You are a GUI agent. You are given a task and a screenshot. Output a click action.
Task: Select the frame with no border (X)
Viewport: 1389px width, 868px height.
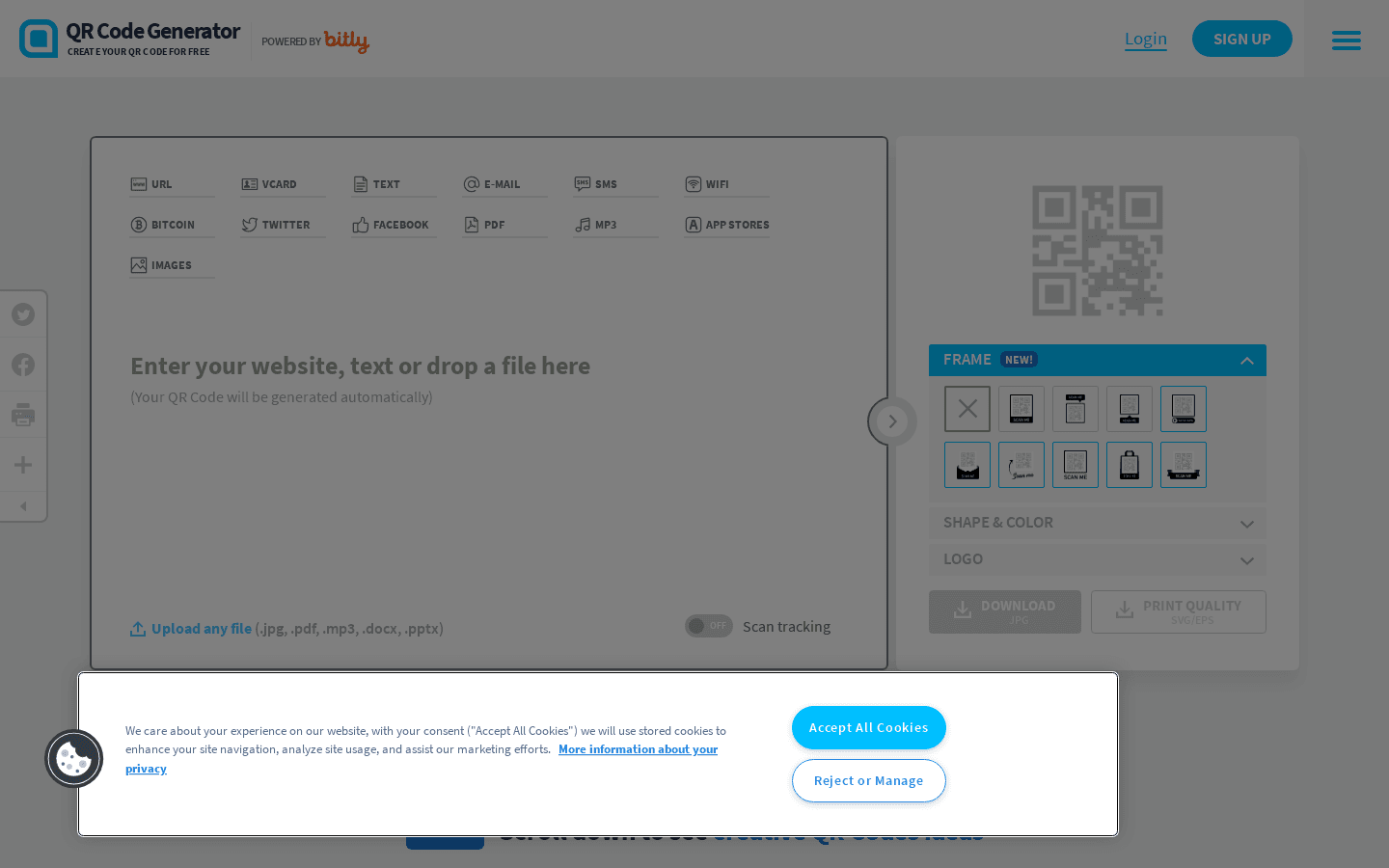967,408
